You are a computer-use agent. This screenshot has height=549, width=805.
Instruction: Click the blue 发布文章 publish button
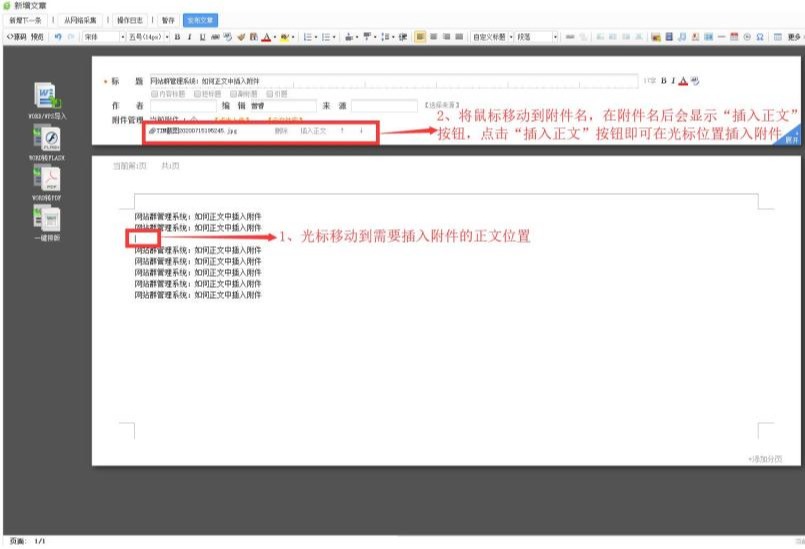click(x=201, y=20)
